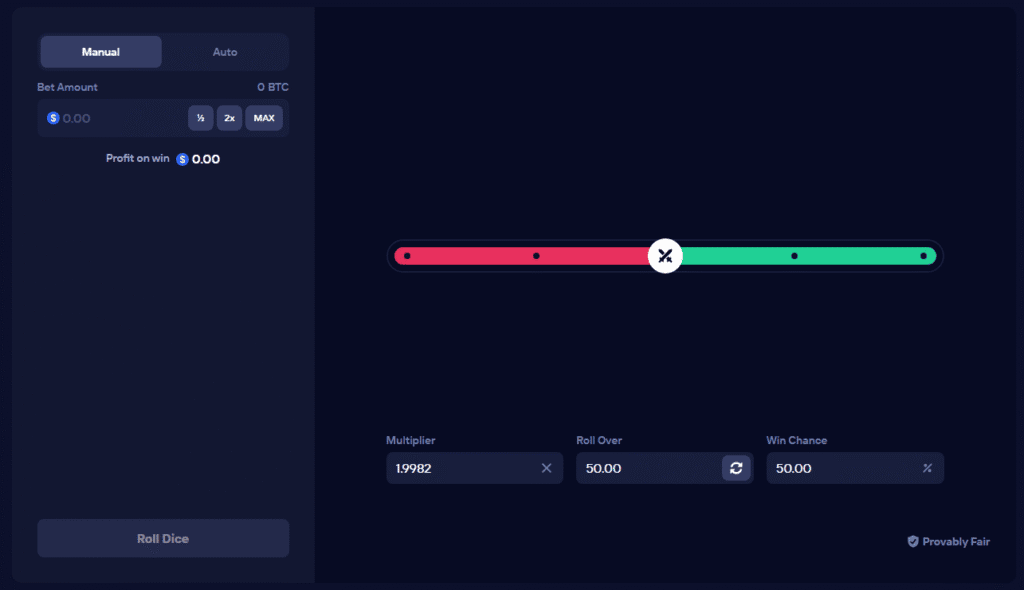Click the dice icon slider handle

click(x=665, y=256)
